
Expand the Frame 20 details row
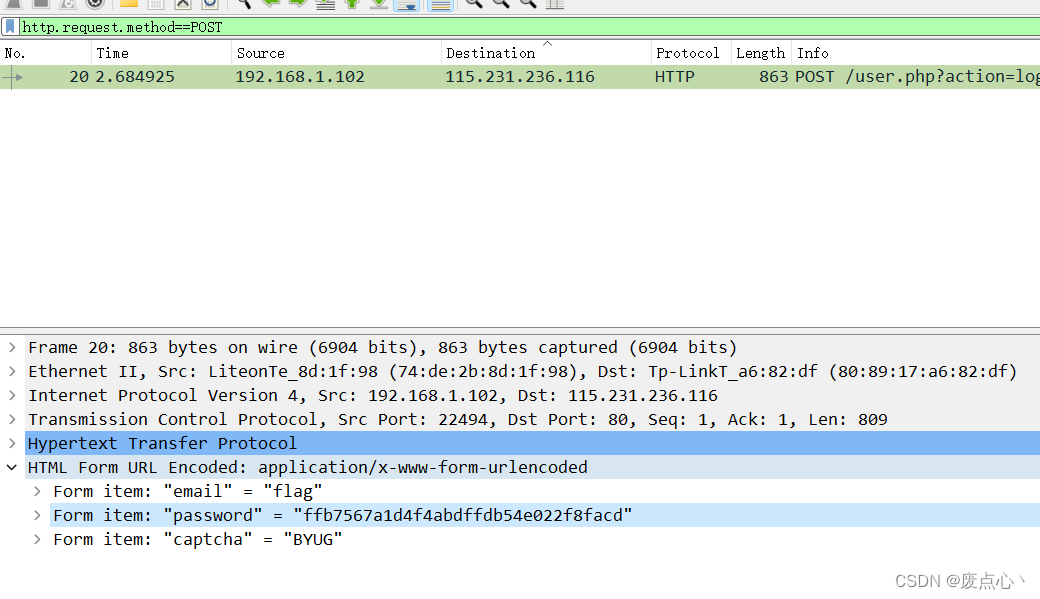(x=12, y=347)
